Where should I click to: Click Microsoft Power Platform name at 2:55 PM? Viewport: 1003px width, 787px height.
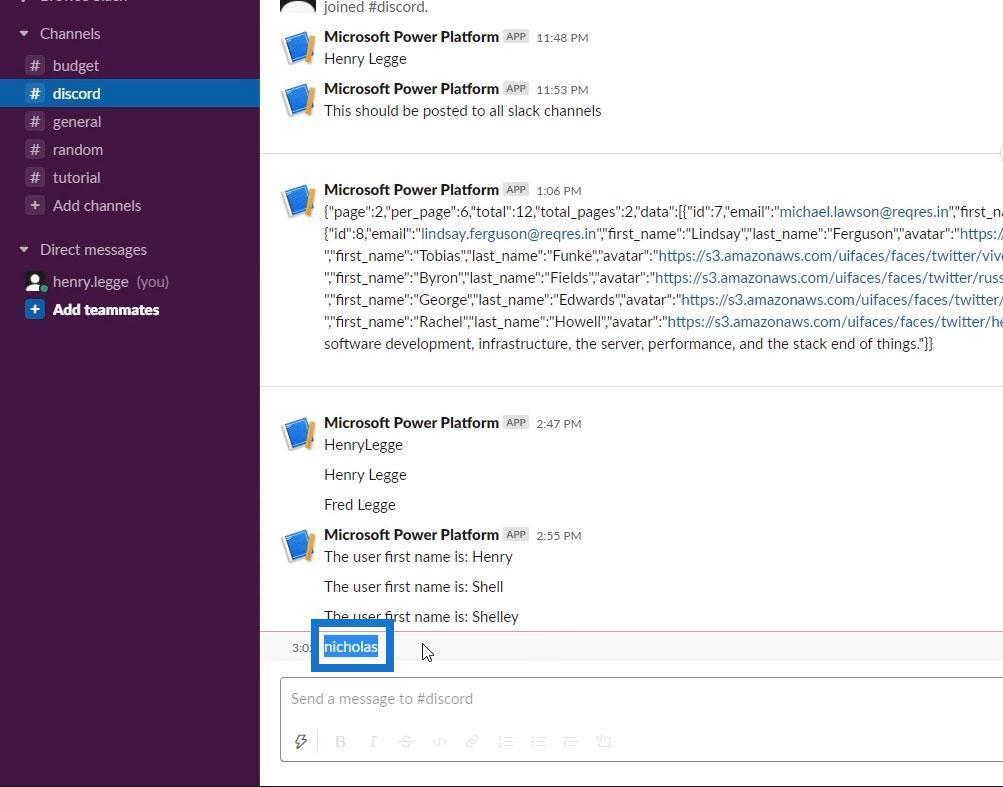coord(411,534)
